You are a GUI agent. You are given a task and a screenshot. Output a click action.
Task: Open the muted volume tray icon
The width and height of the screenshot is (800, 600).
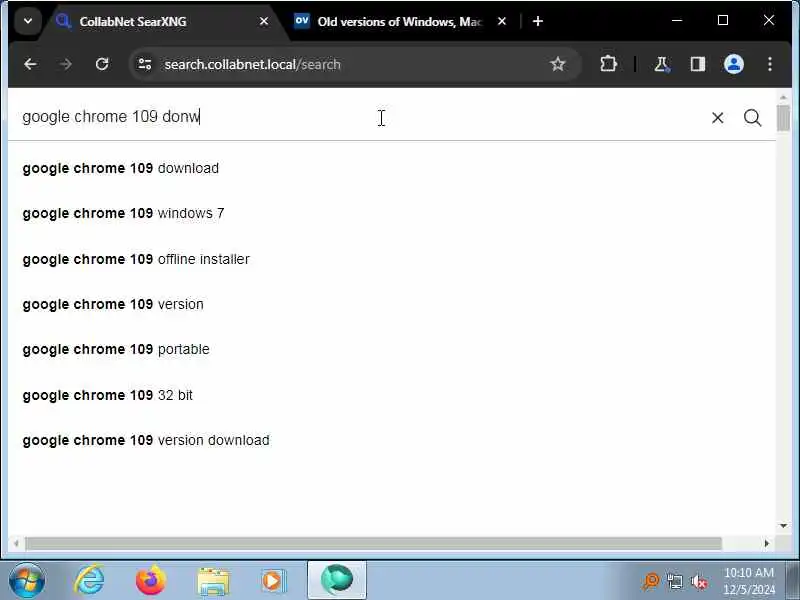coord(699,582)
